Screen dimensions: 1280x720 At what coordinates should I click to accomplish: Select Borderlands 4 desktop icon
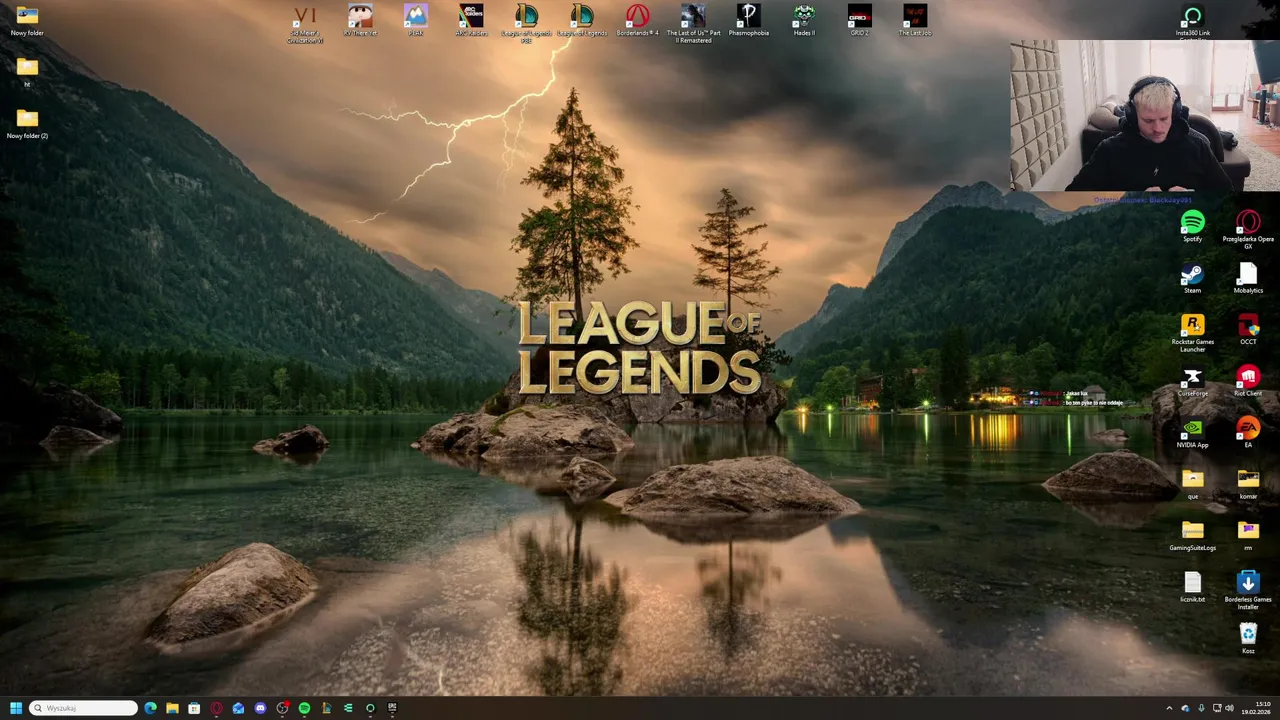(x=638, y=22)
